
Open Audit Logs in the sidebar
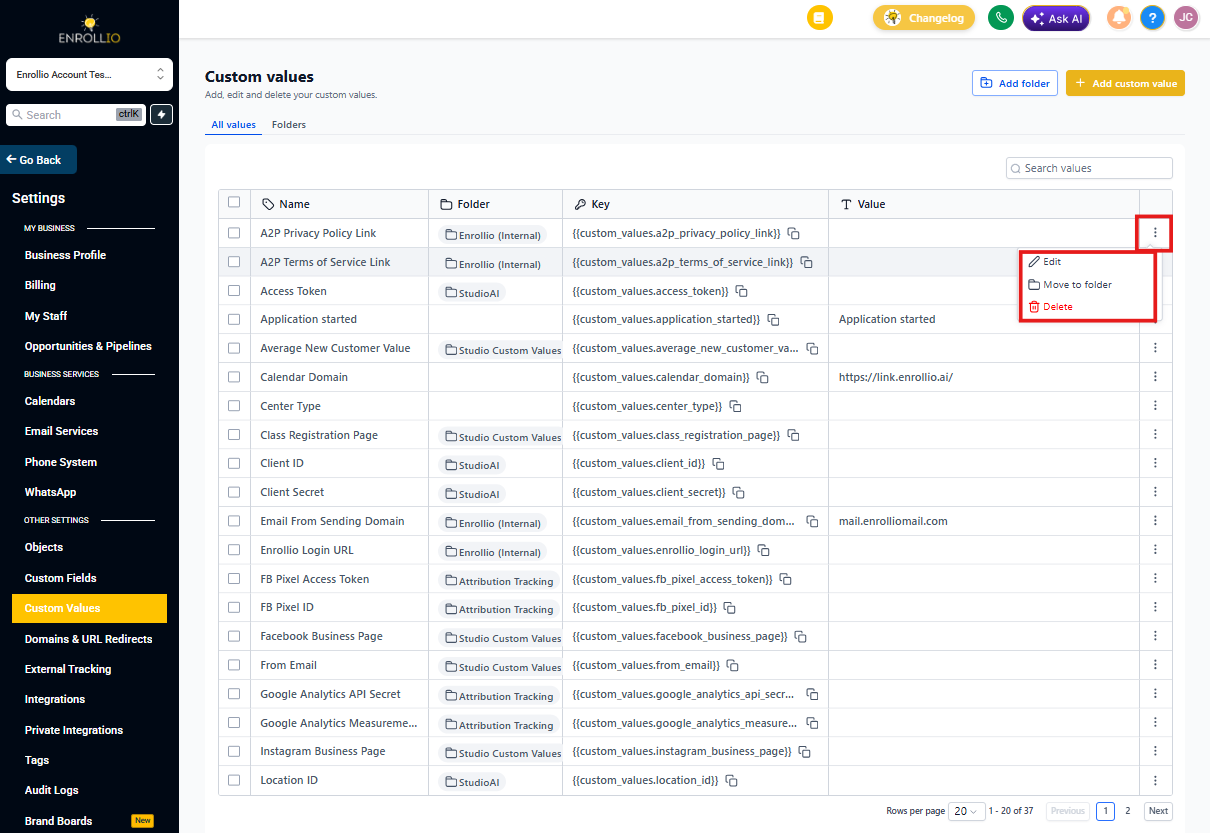[x=51, y=790]
